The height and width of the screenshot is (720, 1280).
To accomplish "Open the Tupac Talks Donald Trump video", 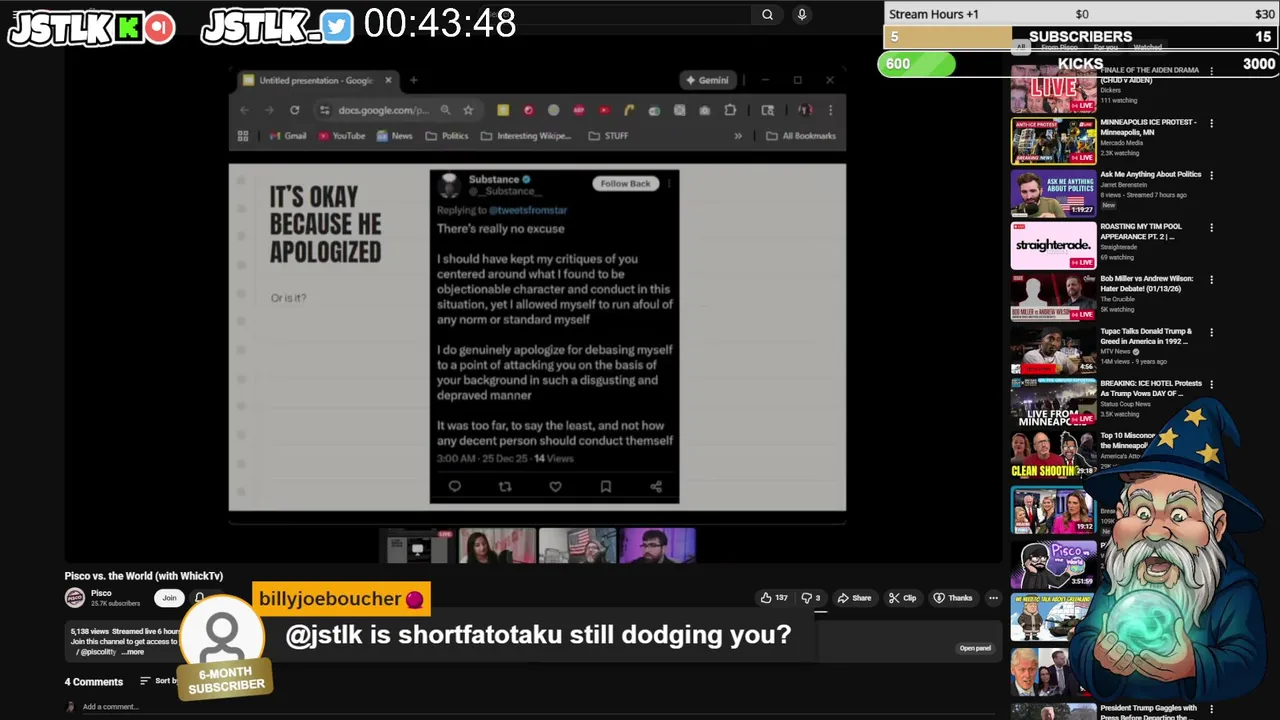I will tap(1053, 350).
